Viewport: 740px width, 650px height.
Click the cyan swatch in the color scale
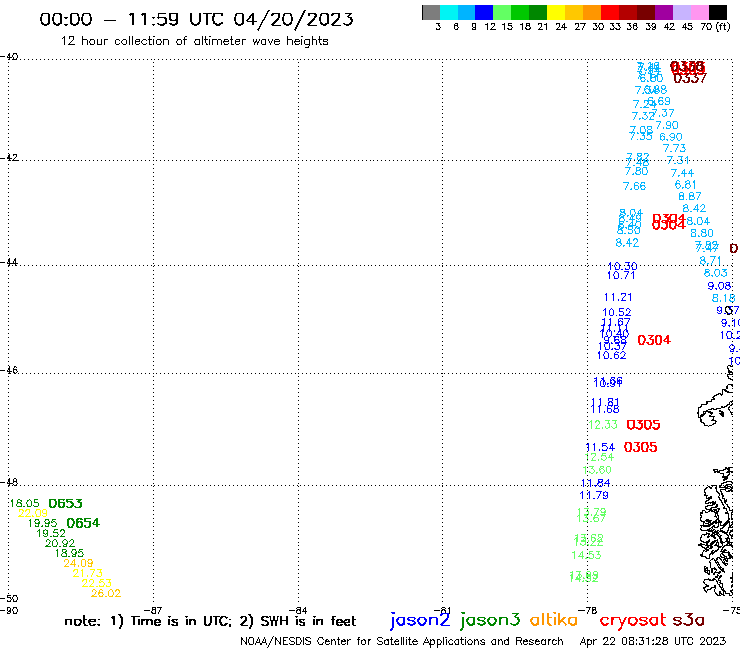[x=449, y=12]
